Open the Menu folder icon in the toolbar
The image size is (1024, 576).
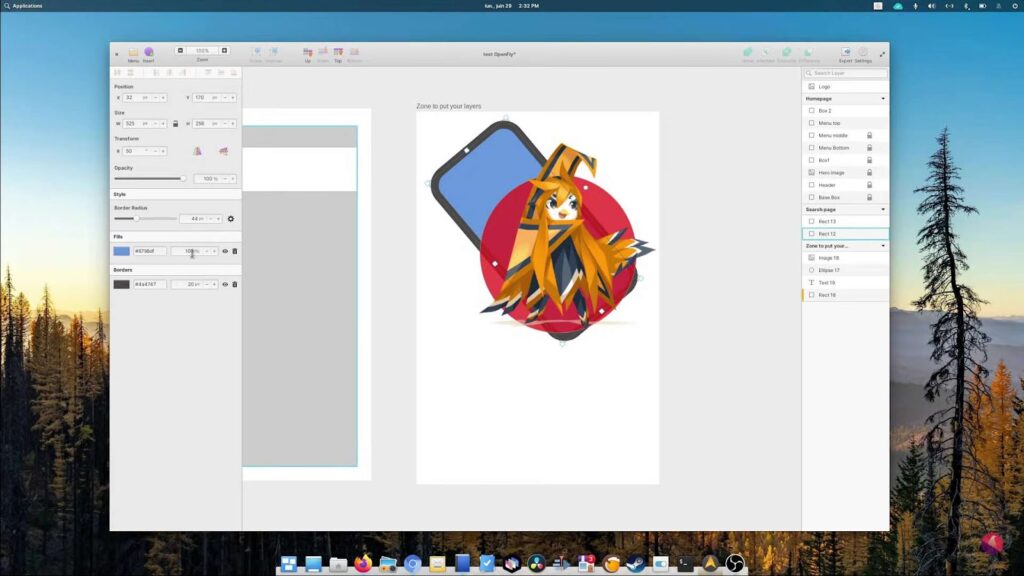coord(133,52)
